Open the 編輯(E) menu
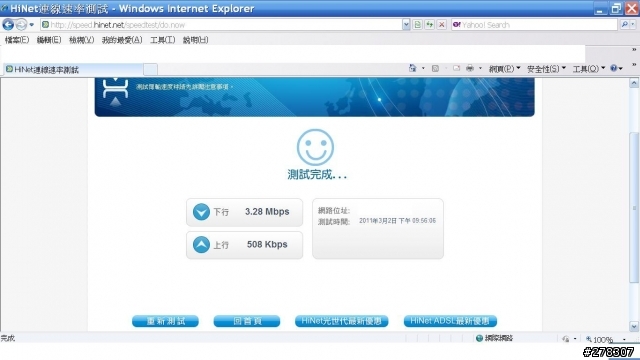Image resolution: width=640 pixels, height=360 pixels. click(49, 40)
